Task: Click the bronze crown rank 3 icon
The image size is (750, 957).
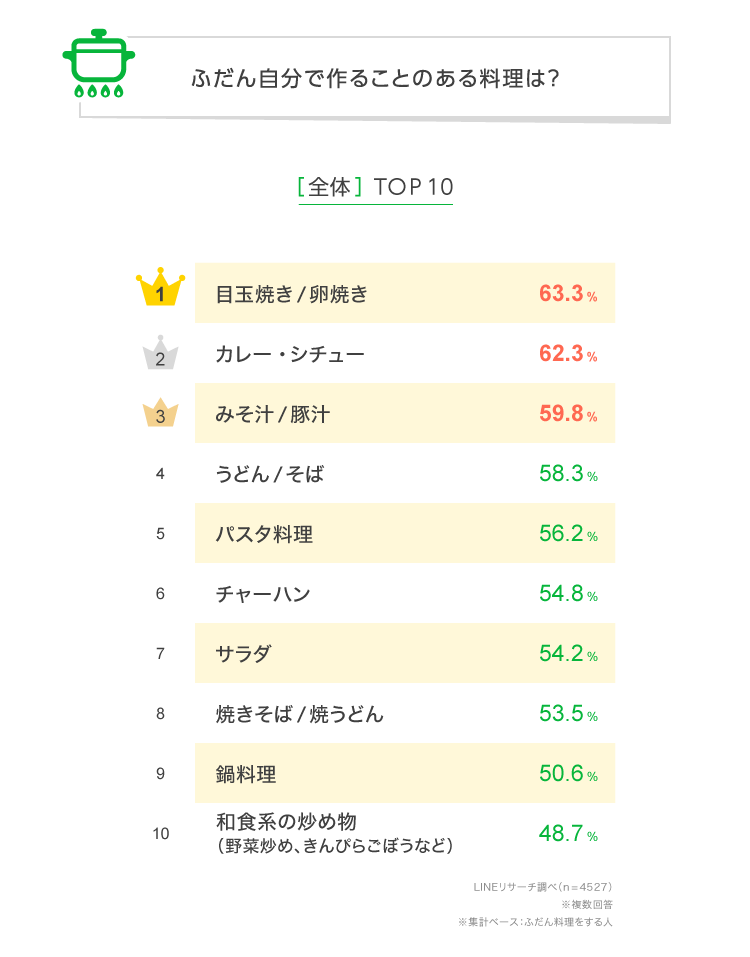Action: point(160,413)
